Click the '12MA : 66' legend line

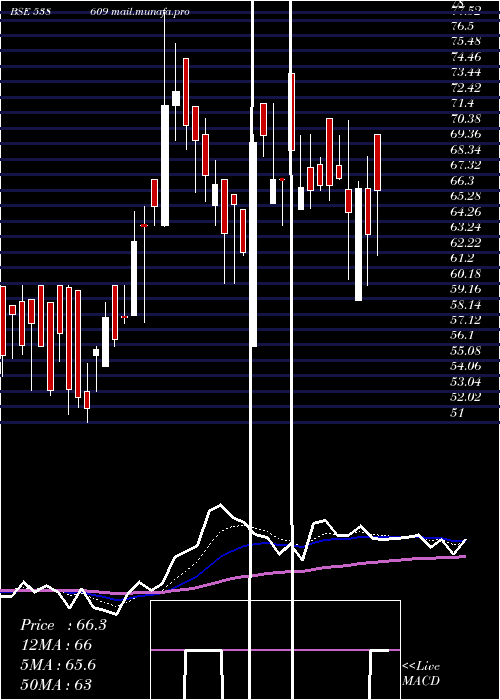[56, 645]
